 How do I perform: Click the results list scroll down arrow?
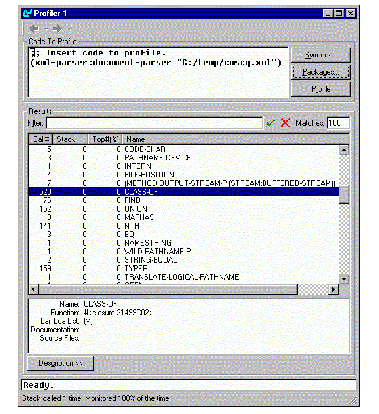coord(344,279)
